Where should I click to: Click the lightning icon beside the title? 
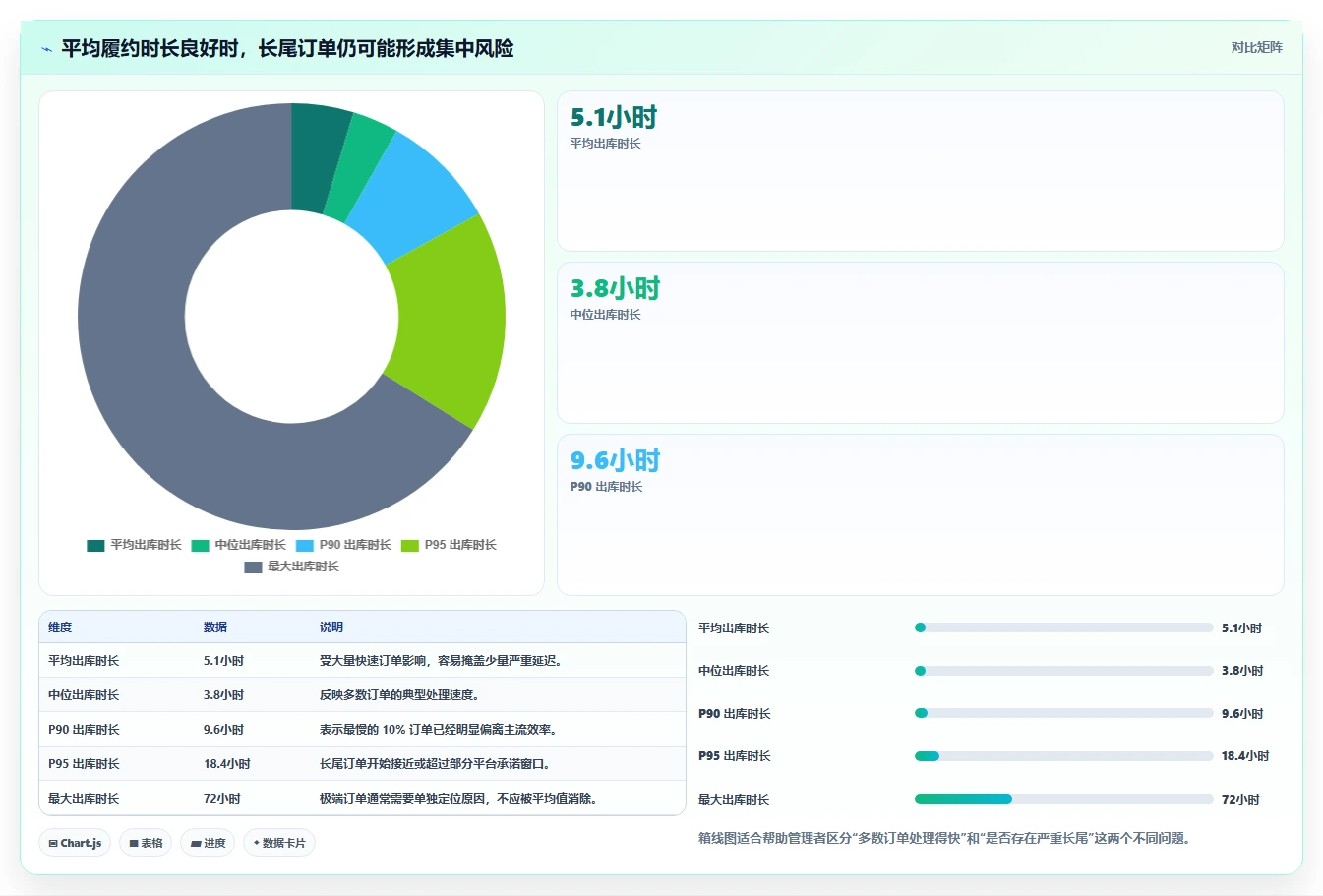tap(46, 49)
